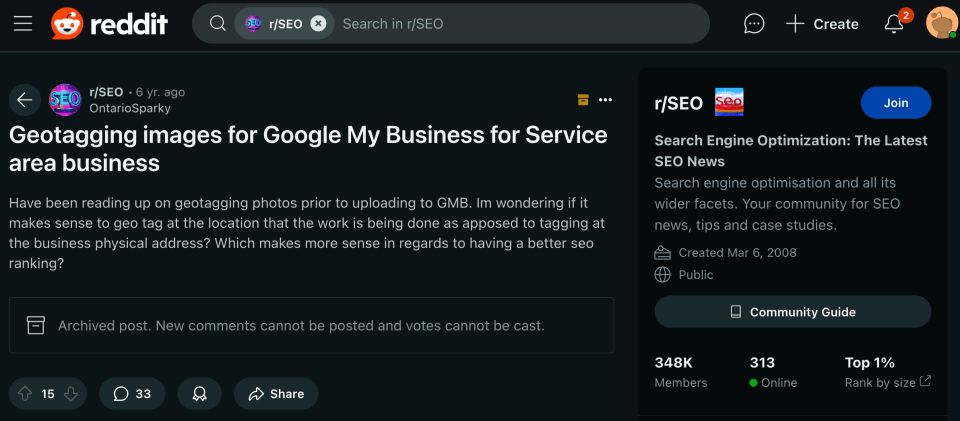This screenshot has height=421, width=960.
Task: Join the r/SEO community
Action: point(896,103)
